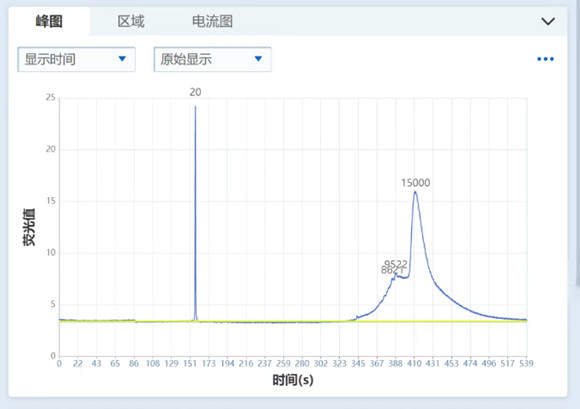Click the 151 tick on time axis
The image size is (580, 409).
coord(190,364)
